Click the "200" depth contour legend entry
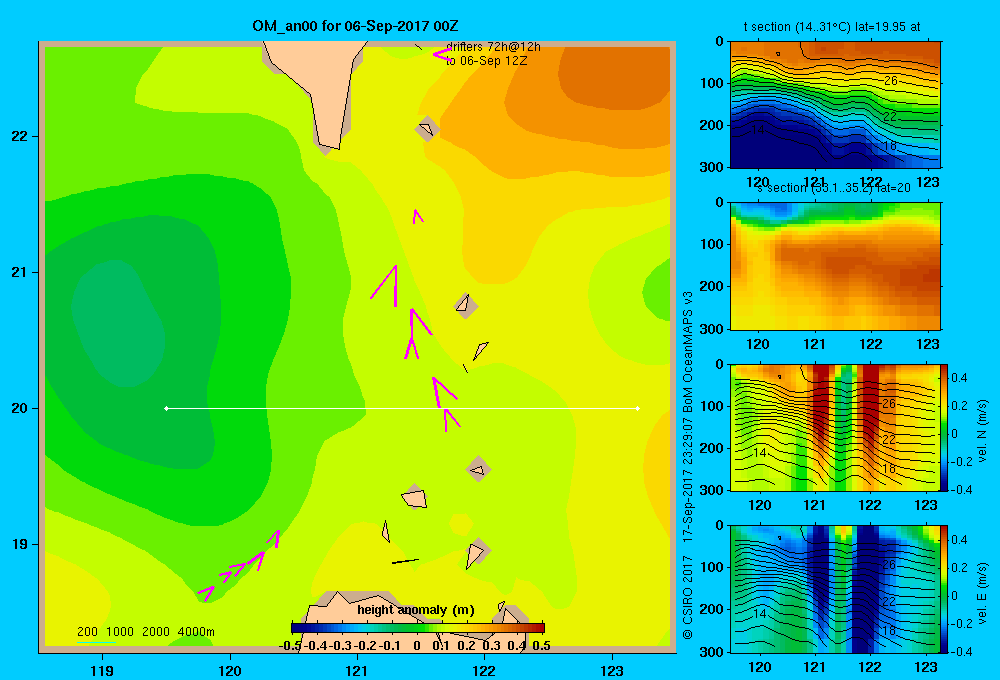Screen dimensions: 1000x680 click(x=87, y=632)
